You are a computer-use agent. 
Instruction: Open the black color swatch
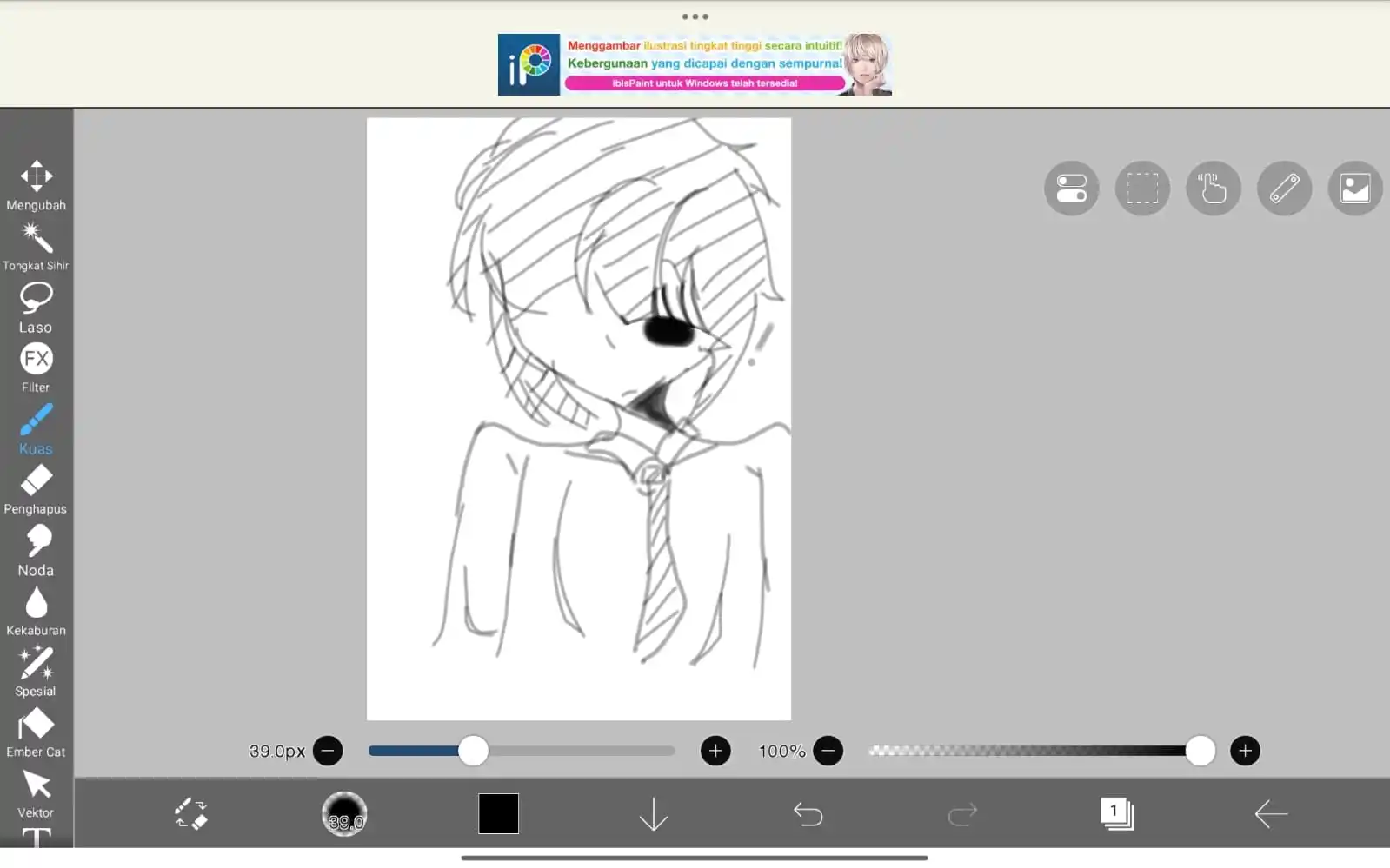tap(498, 813)
